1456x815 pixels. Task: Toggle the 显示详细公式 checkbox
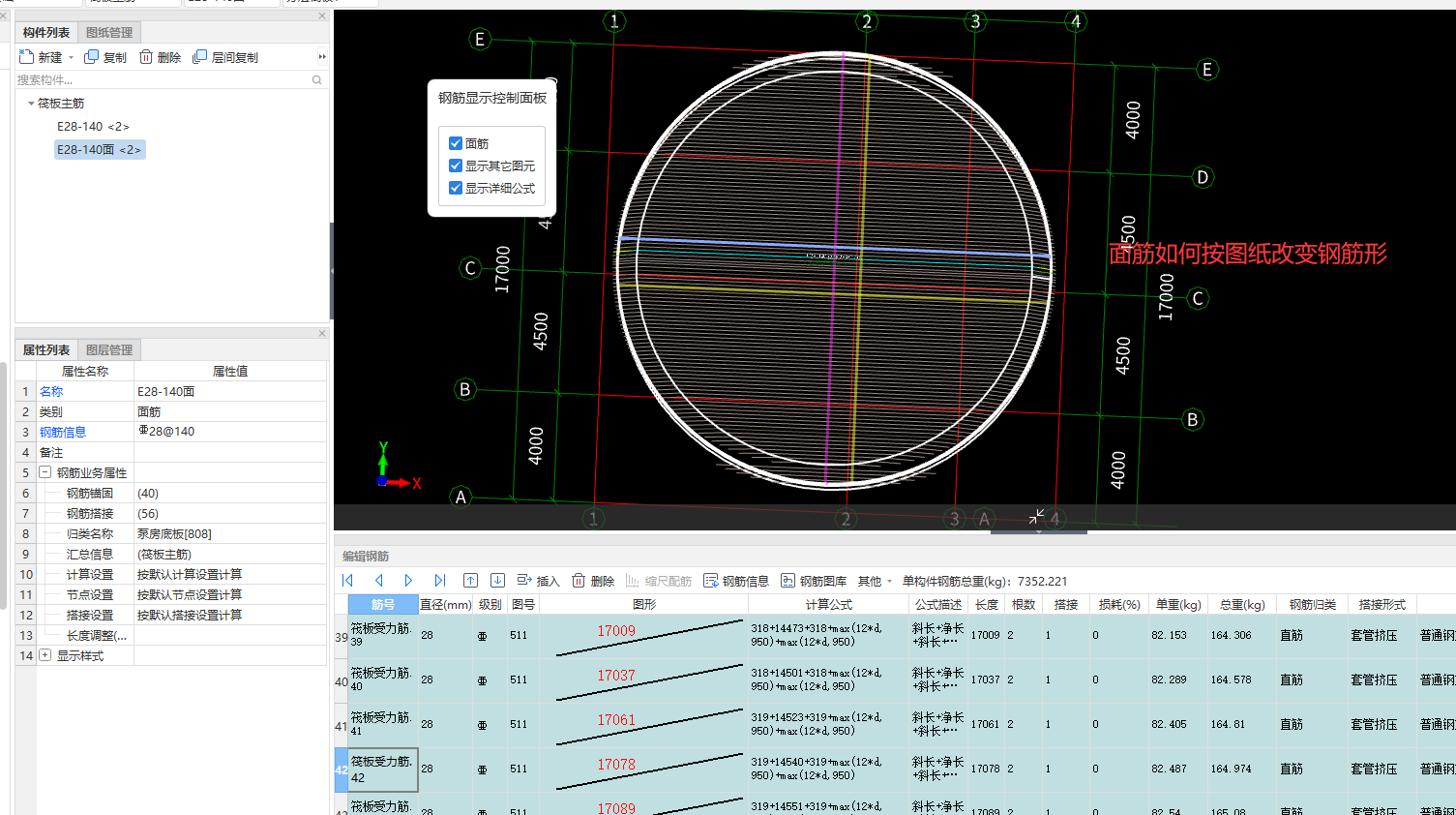pos(456,188)
